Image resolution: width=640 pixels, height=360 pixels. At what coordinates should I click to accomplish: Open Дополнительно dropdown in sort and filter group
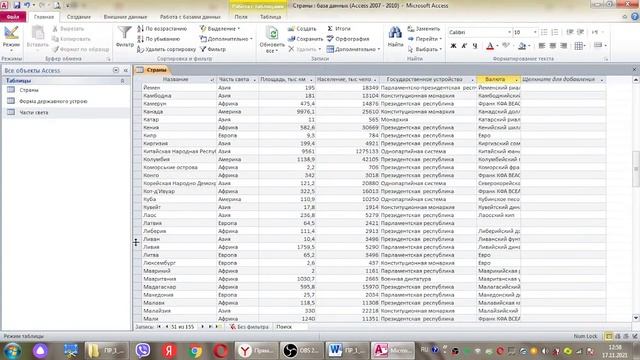point(226,39)
